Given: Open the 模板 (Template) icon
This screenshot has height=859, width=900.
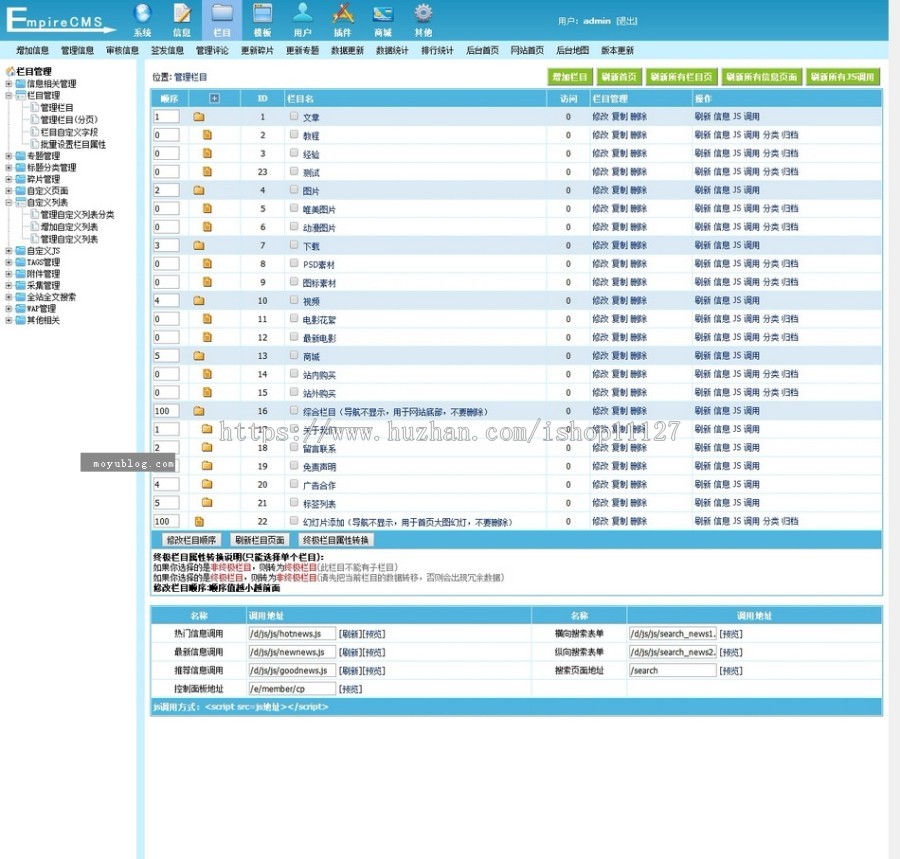Looking at the screenshot, I should pyautogui.click(x=262, y=14).
